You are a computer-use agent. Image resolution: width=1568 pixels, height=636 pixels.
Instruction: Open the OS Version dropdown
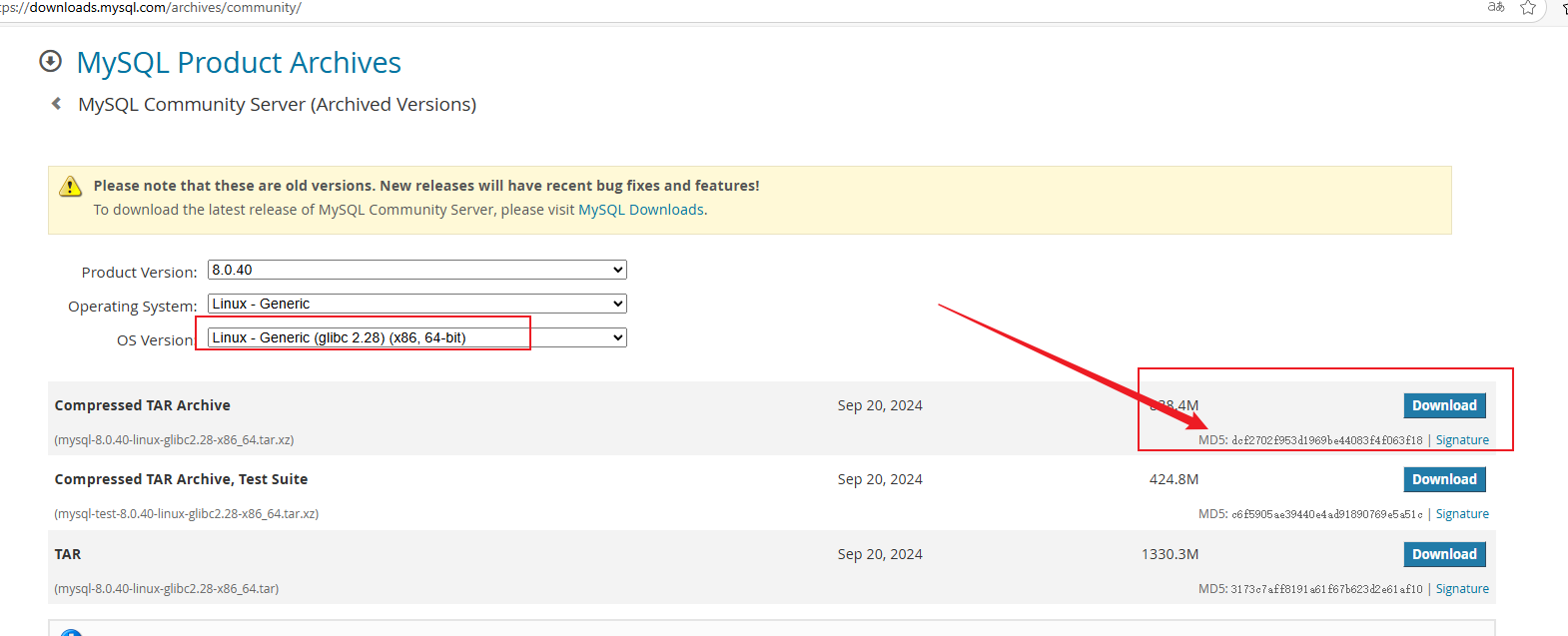click(417, 337)
